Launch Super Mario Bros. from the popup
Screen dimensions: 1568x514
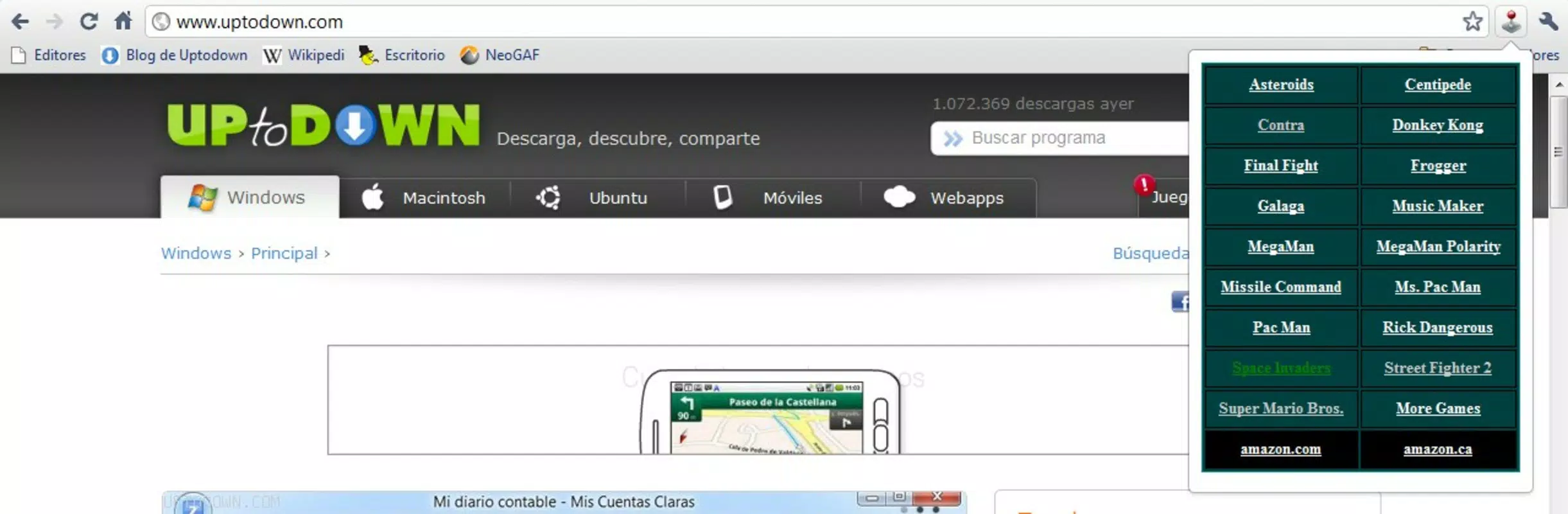coord(1281,409)
